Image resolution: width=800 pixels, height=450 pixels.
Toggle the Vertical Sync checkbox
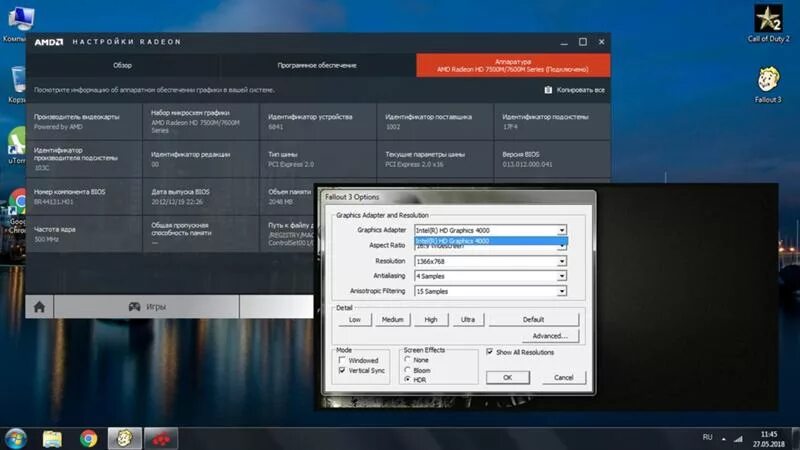342,370
